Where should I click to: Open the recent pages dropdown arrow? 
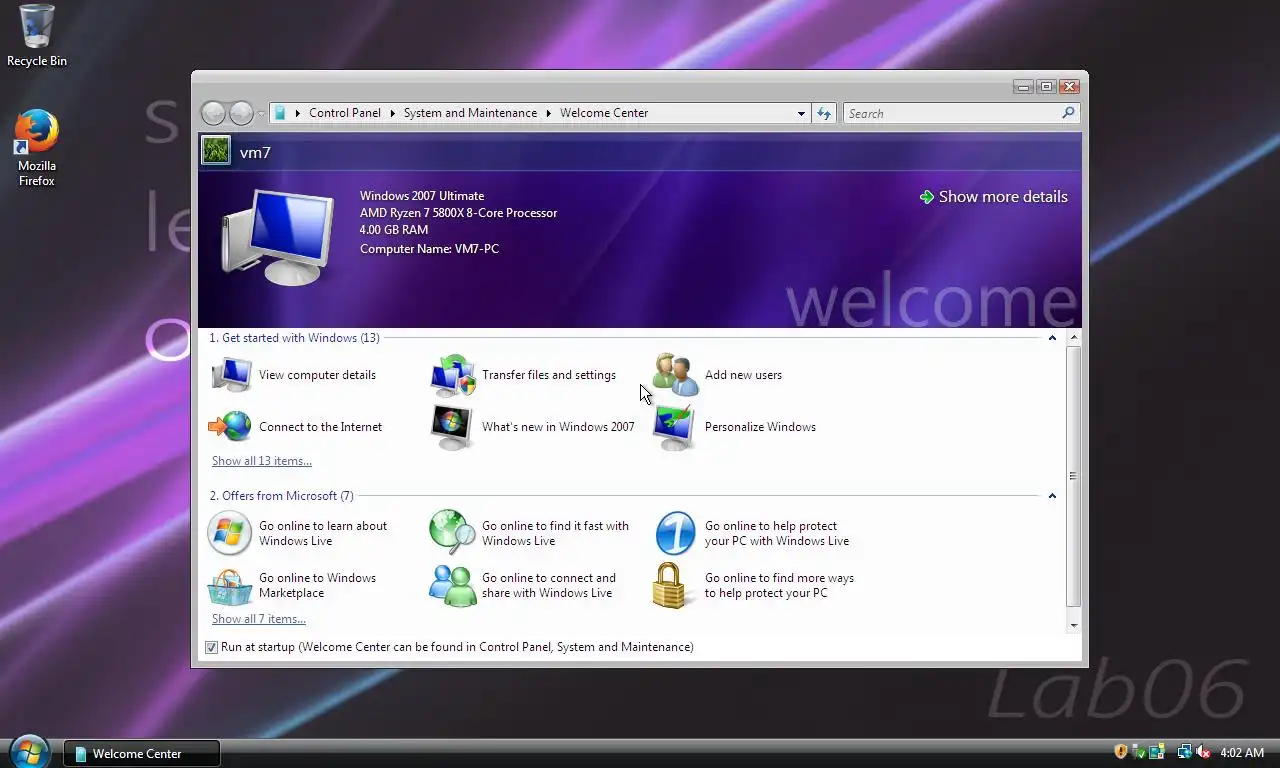coord(261,114)
